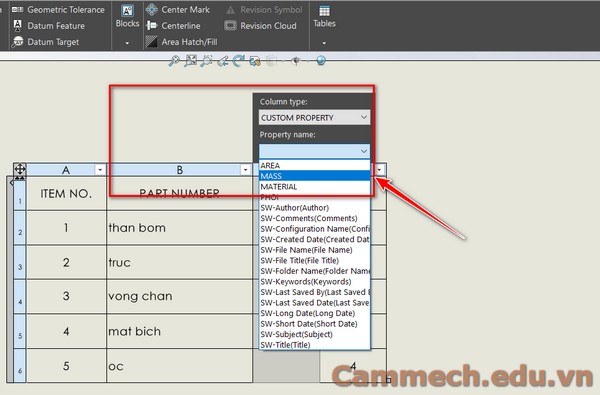This screenshot has height=395, width=600.
Task: Choose SW-Author(Author) property
Action: [315, 208]
